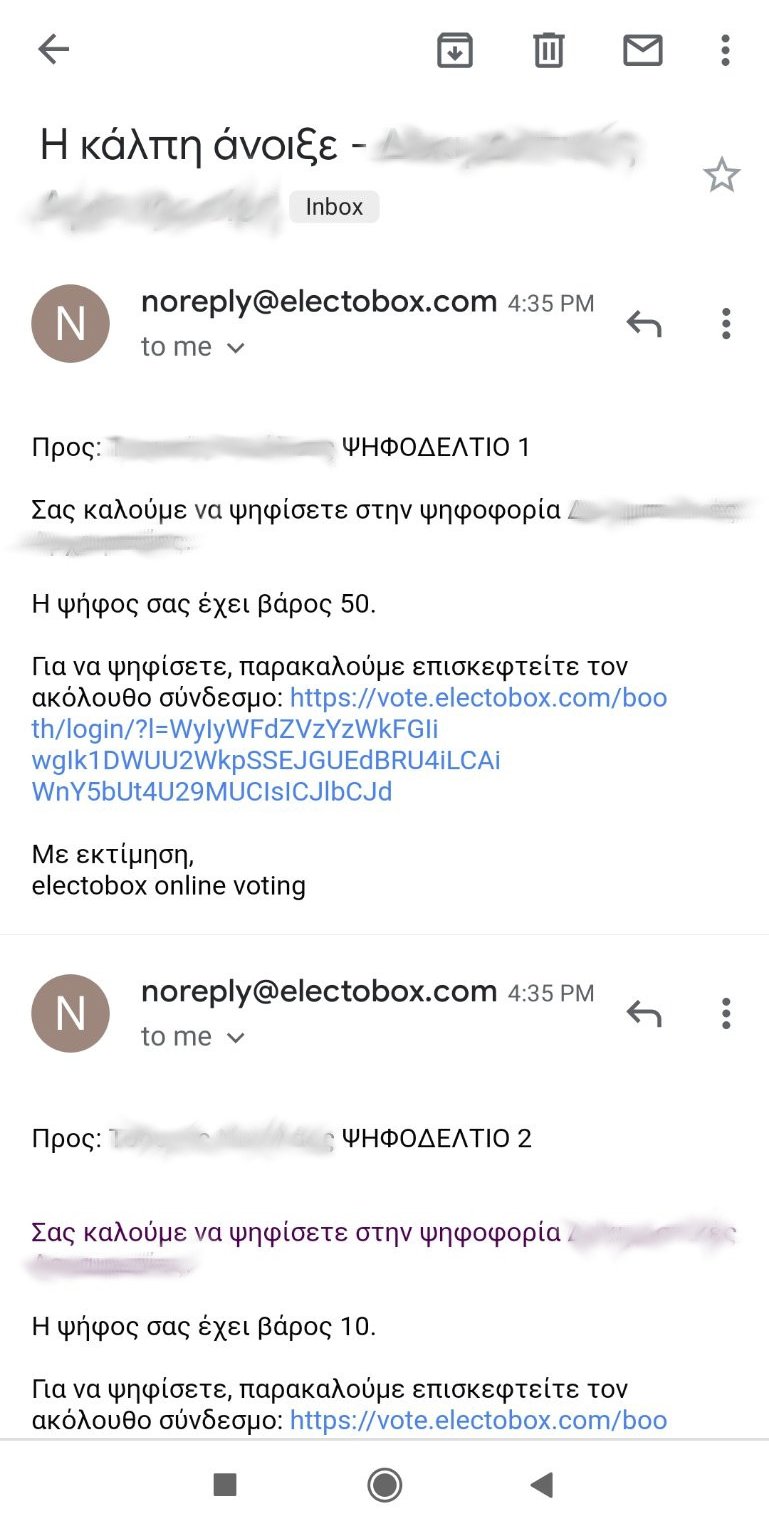Screen dimensions: 769x1531
Task: Reply to the second electobox message
Action: click(x=644, y=1014)
